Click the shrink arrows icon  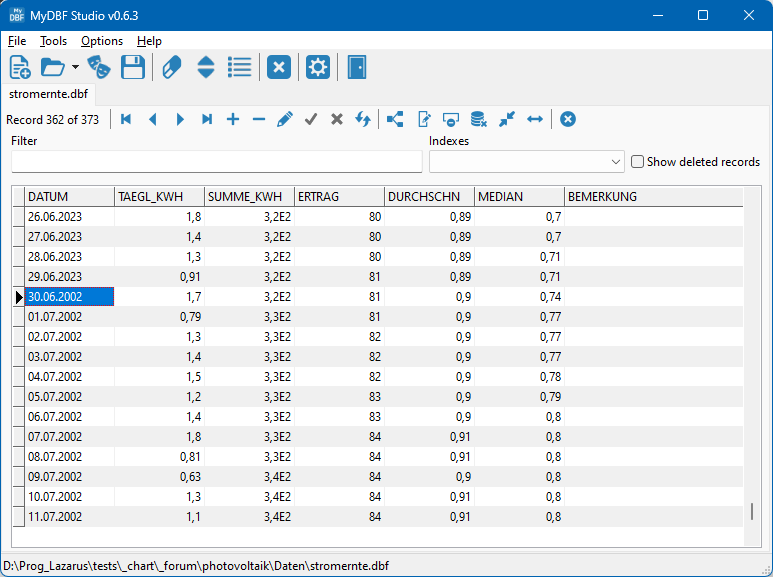tap(507, 119)
